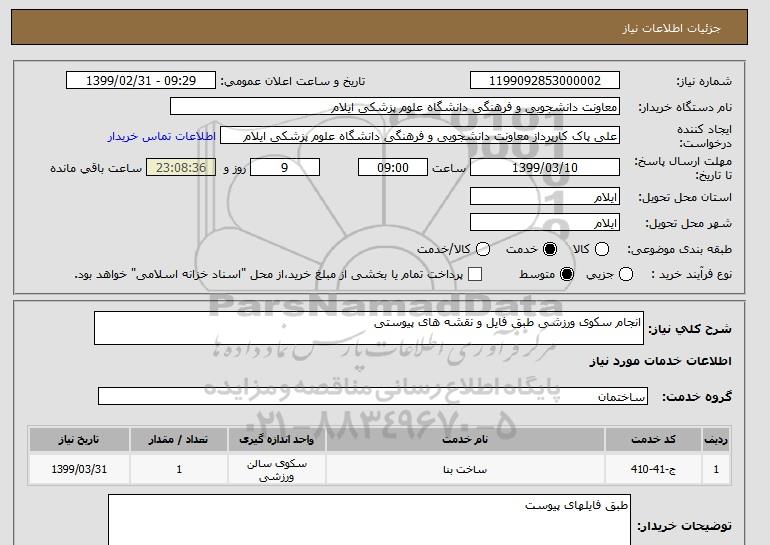Click the deadline hour field 09:00
This screenshot has width=770, height=545.
(x=393, y=167)
